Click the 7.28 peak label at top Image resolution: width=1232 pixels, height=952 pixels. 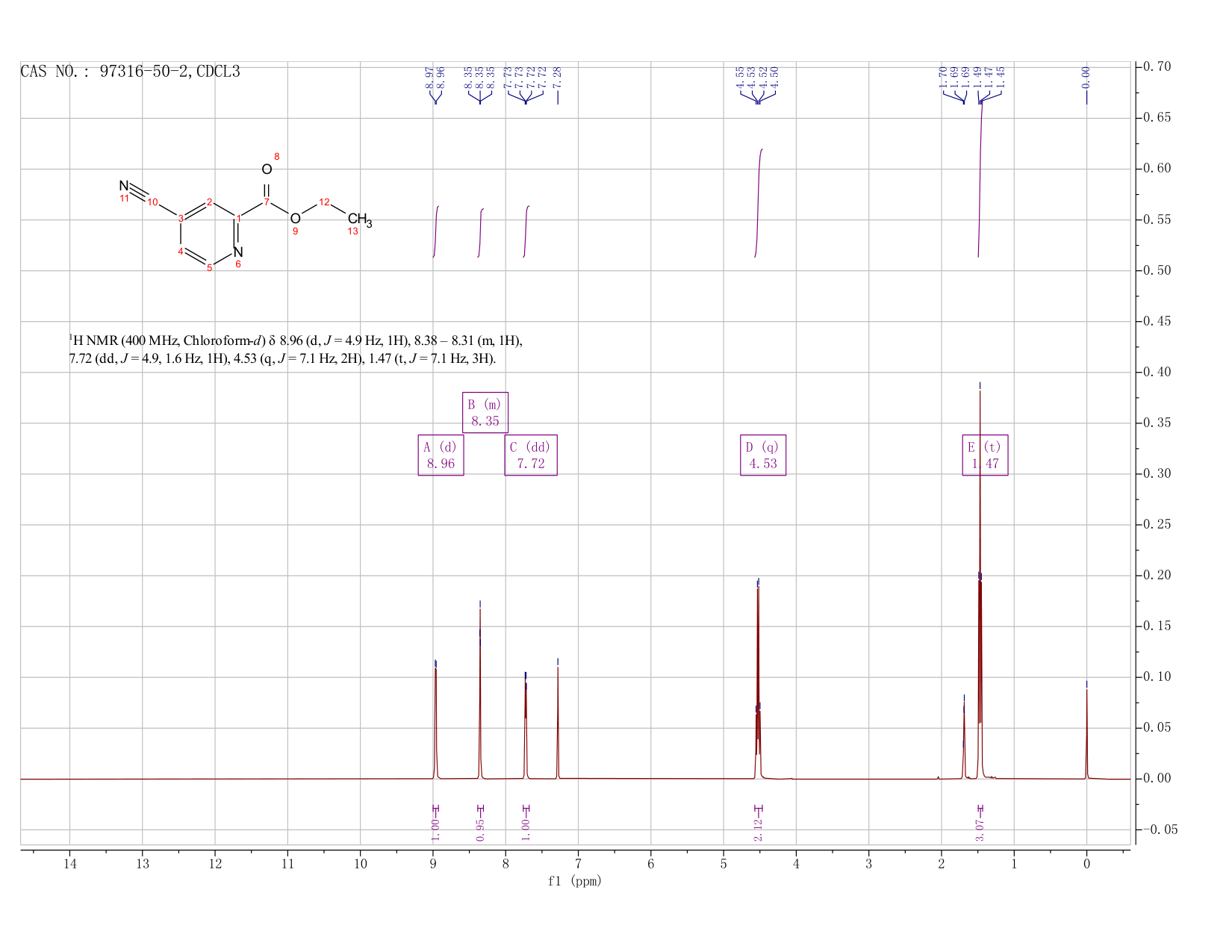558,76
